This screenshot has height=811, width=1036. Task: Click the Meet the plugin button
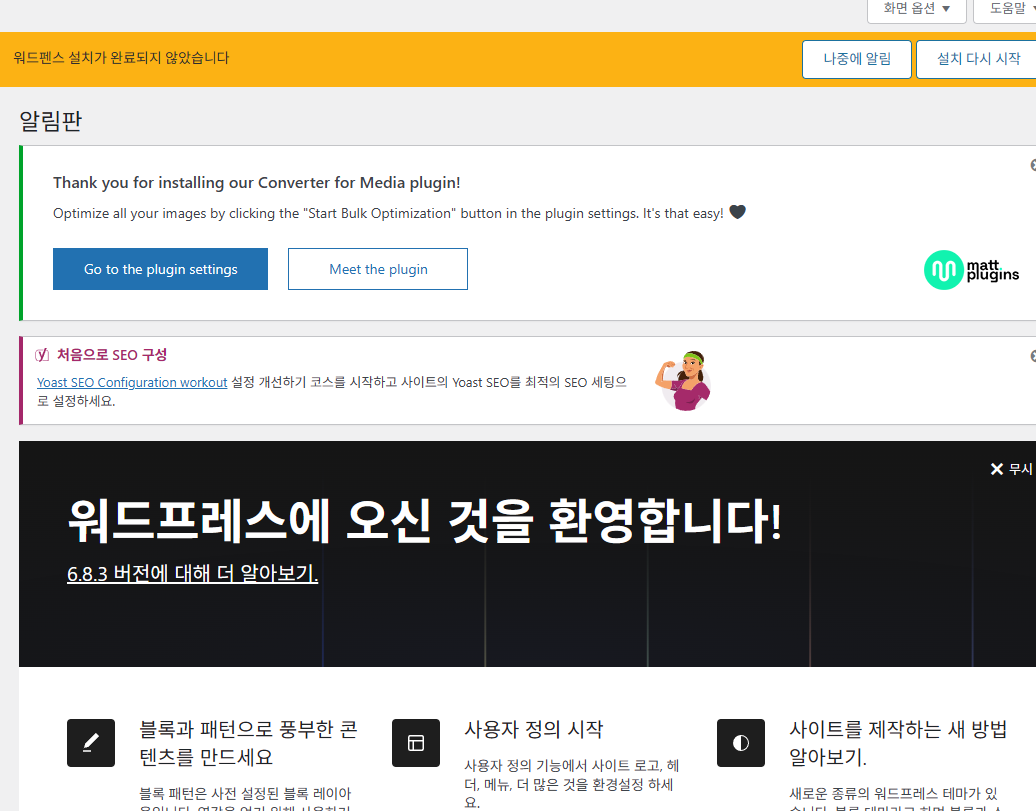click(378, 269)
